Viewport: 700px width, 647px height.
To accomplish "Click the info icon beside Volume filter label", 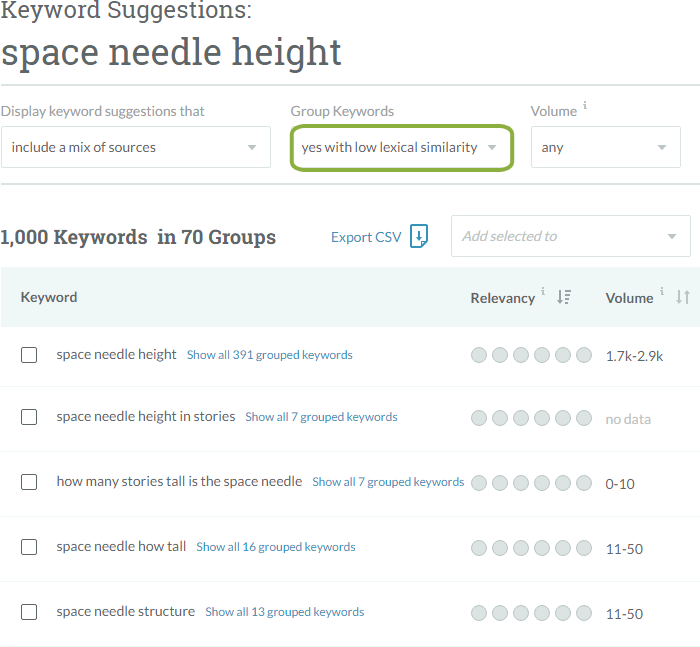I will click(x=585, y=107).
